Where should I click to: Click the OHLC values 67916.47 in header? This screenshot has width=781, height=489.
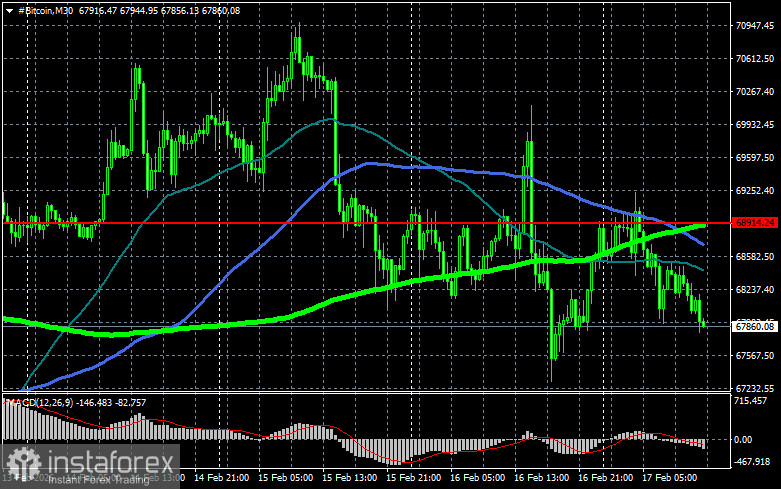[x=98, y=10]
